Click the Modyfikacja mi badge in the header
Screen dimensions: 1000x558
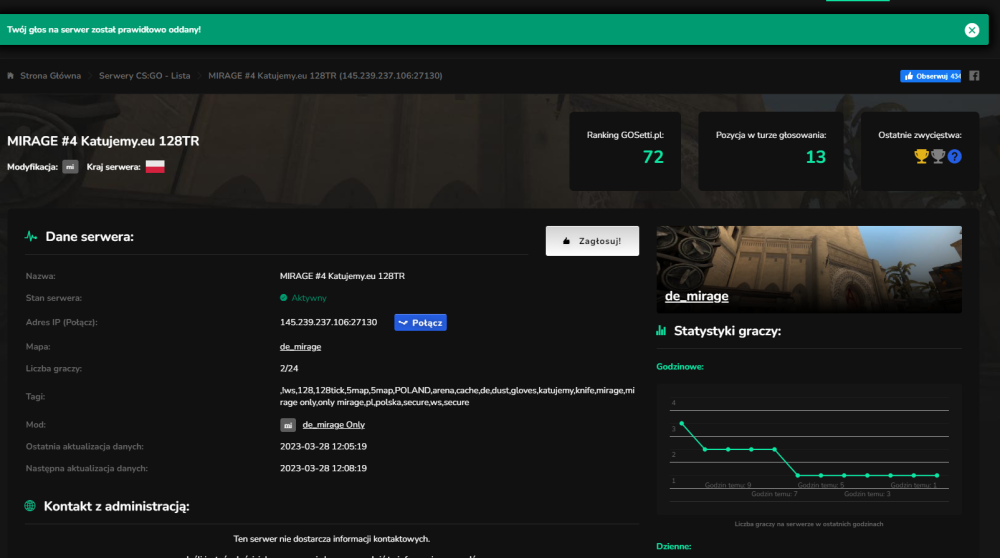(x=70, y=166)
